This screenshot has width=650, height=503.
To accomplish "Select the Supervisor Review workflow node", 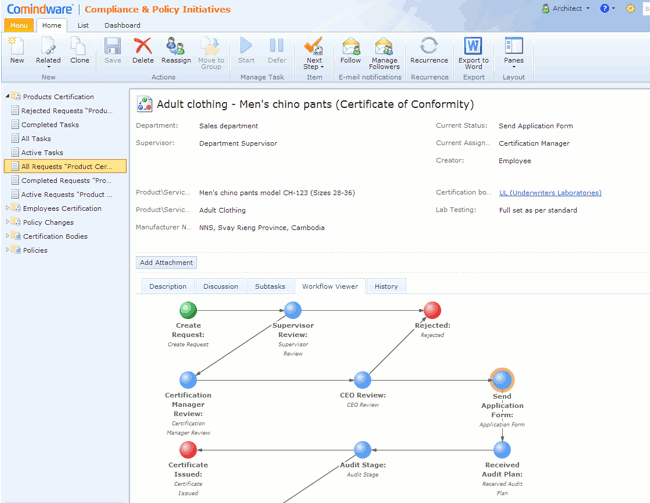I will coord(293,310).
